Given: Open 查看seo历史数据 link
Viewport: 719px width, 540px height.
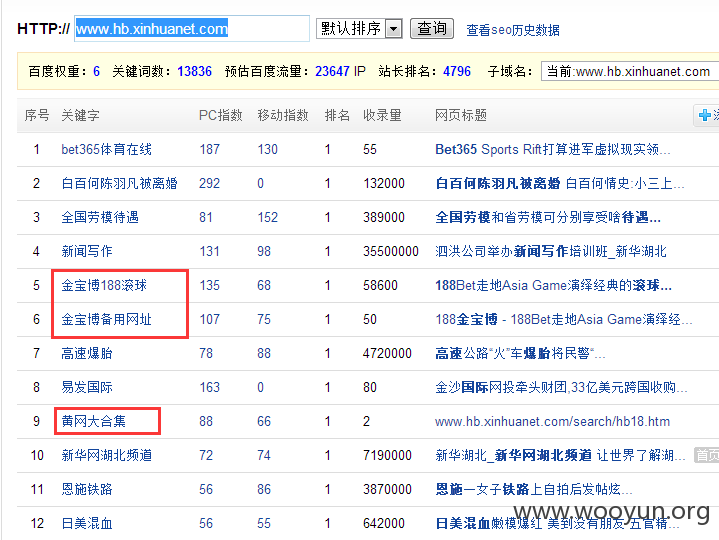Looking at the screenshot, I should point(513,30).
